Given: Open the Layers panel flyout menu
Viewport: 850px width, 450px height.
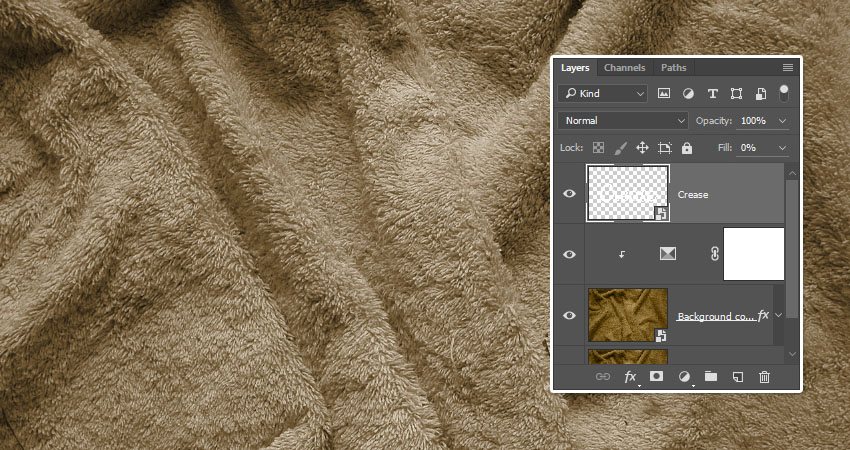Looking at the screenshot, I should 788,68.
